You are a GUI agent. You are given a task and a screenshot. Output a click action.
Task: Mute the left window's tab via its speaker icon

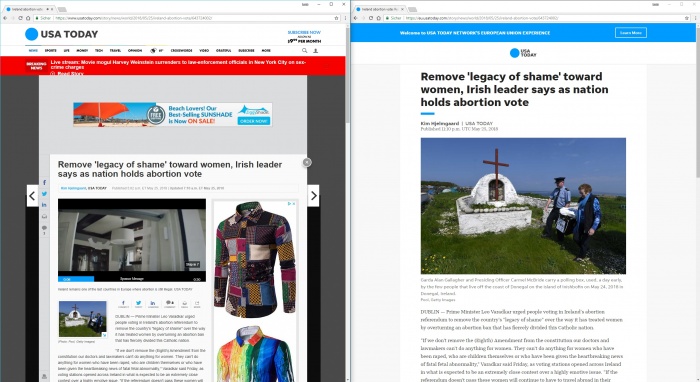click(47, 9)
